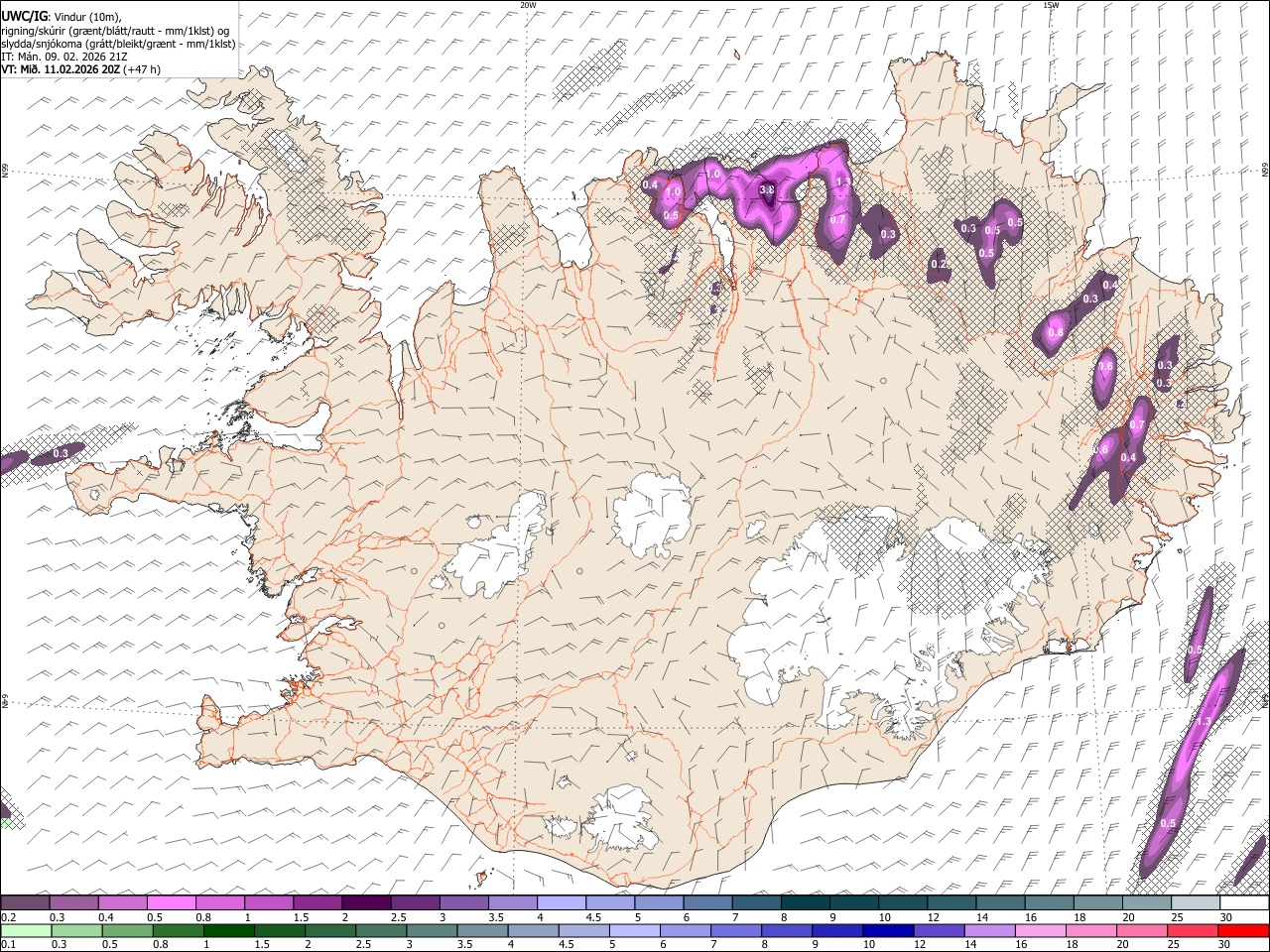
Task: Pick the palest green 0.1 swatch in lower scale
Action: [x=26, y=930]
